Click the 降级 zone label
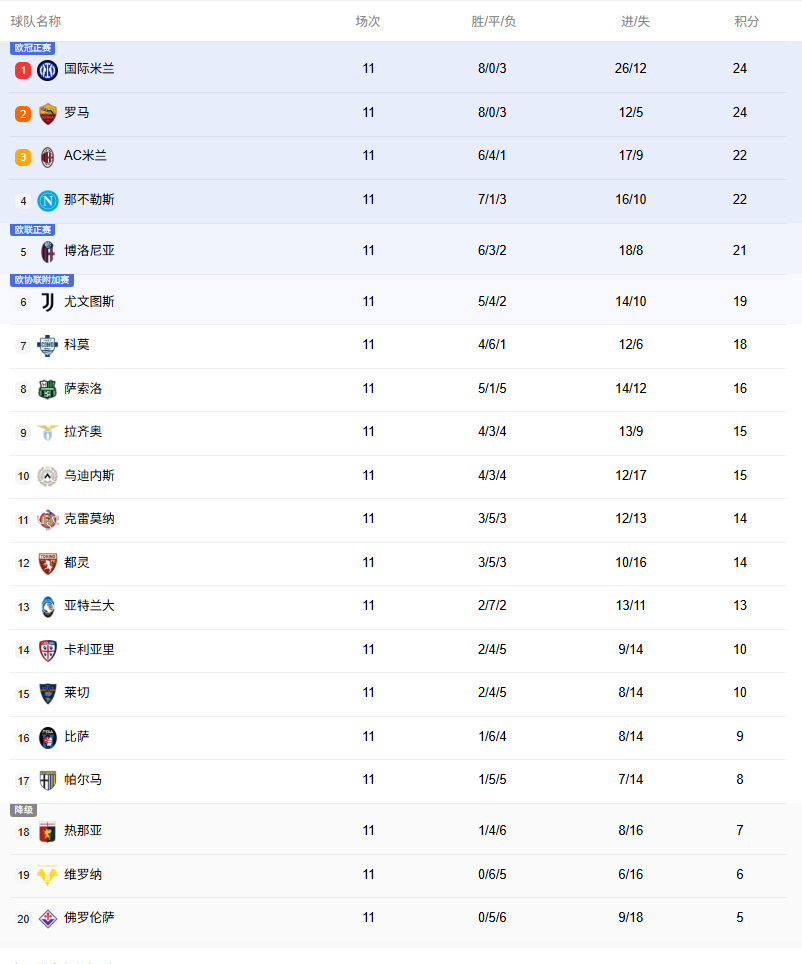 coord(23,810)
